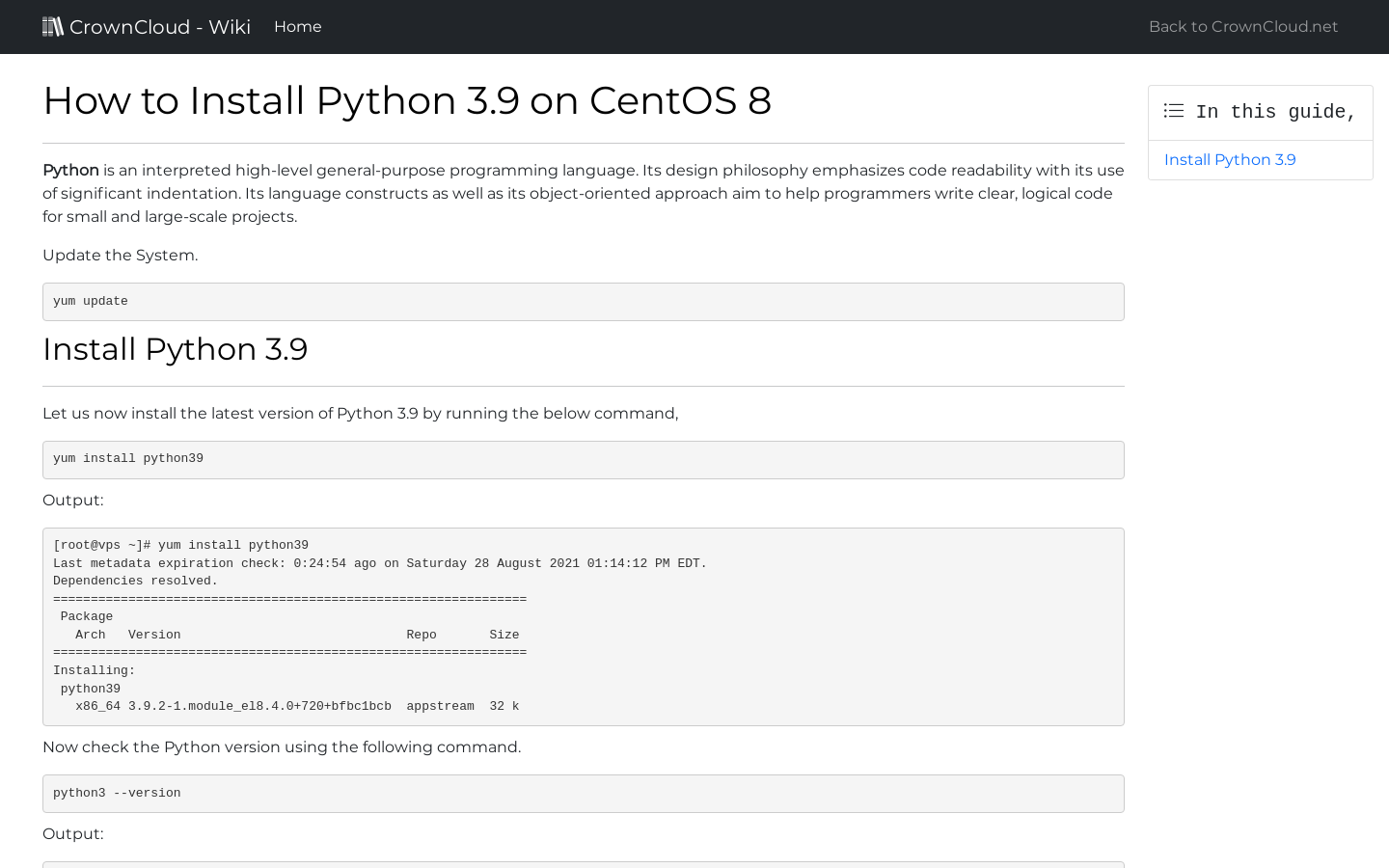Click the 'Now check the Python version' sentence
The height and width of the screenshot is (868, 1389).
[282, 746]
